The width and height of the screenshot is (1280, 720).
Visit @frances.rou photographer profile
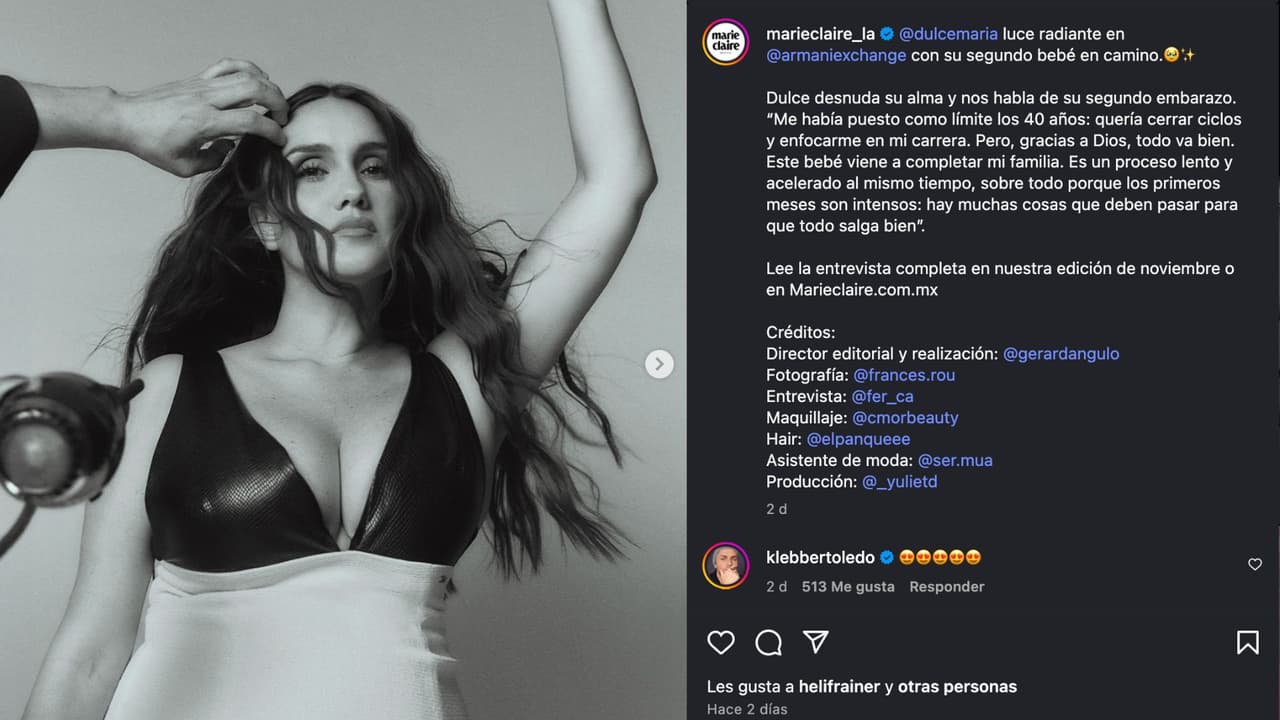pos(903,375)
